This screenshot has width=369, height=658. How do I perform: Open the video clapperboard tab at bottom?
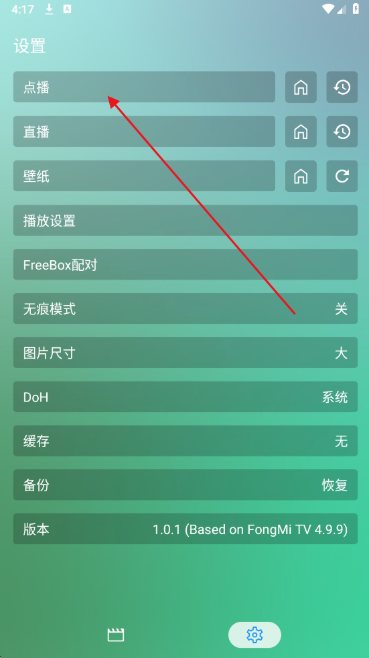click(x=115, y=634)
